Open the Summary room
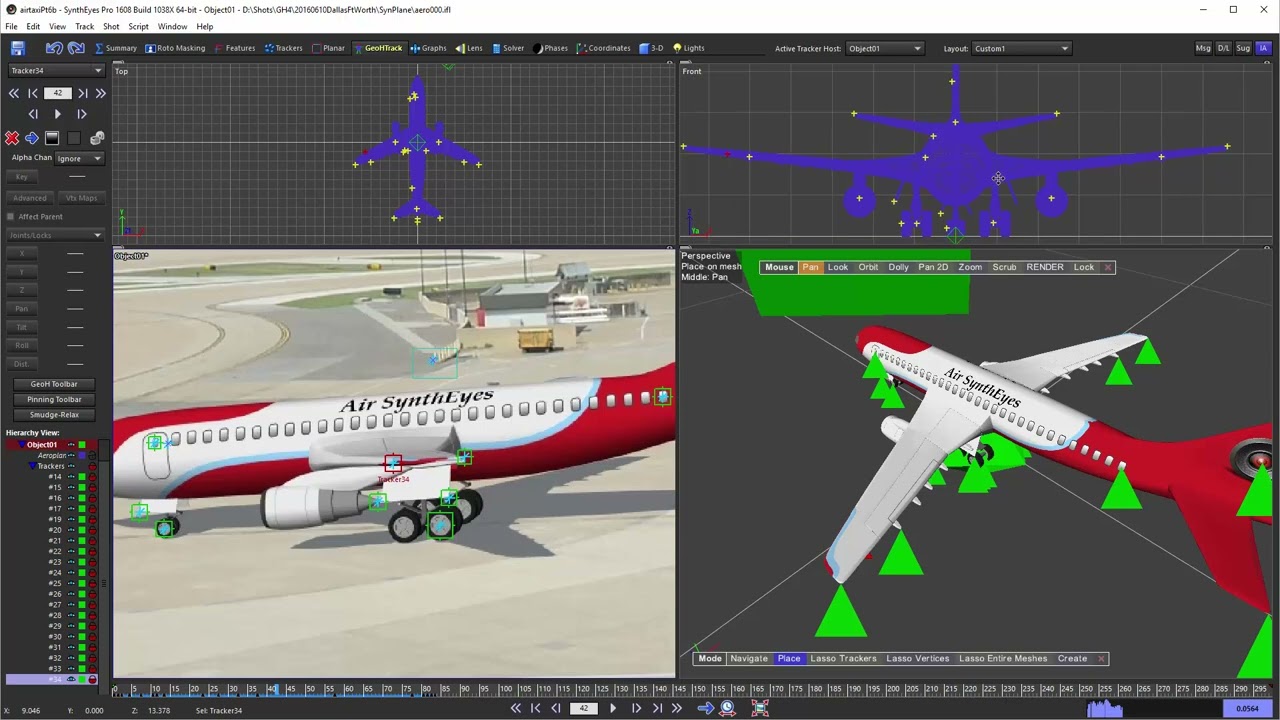1280x720 pixels. click(116, 48)
